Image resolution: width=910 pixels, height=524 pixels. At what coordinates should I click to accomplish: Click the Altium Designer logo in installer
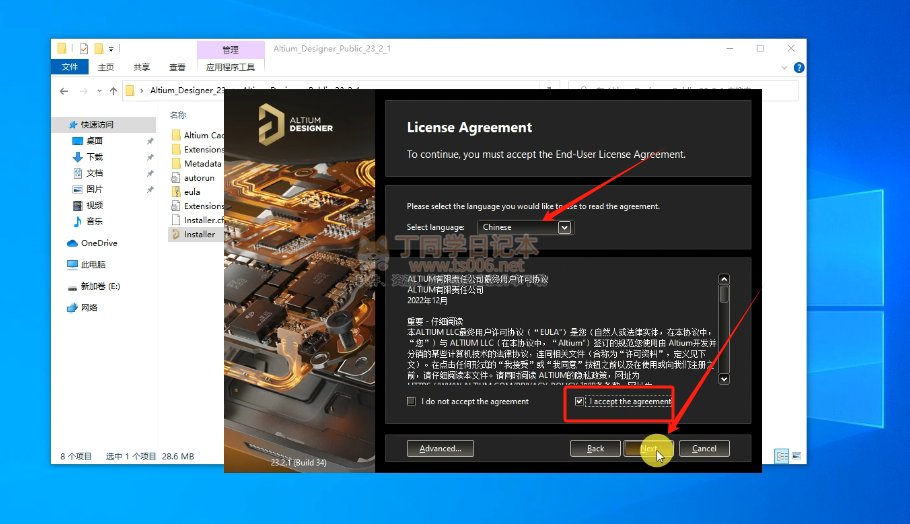[x=295, y=124]
